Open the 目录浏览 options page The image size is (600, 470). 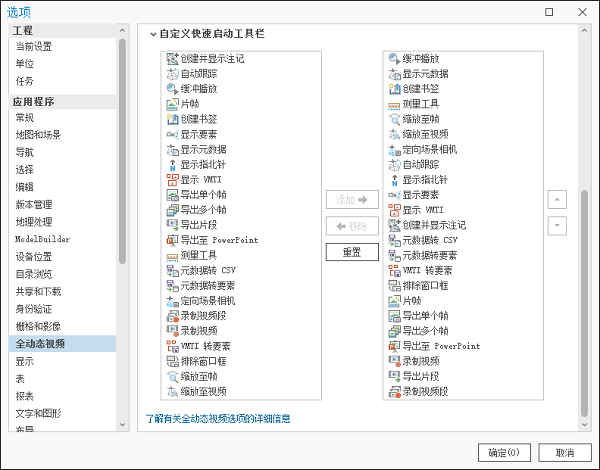[33, 274]
